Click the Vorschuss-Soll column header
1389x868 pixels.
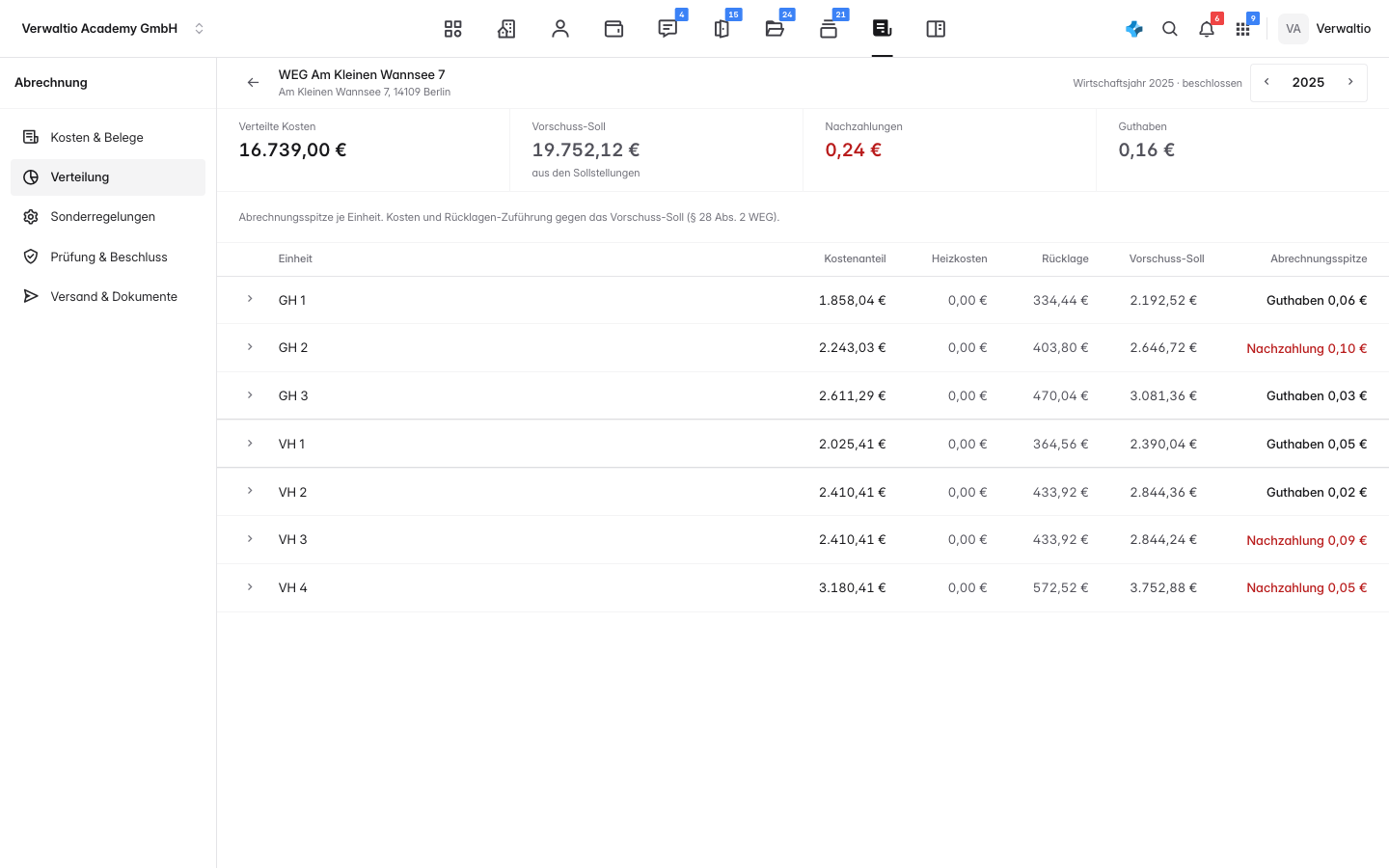click(x=1167, y=258)
